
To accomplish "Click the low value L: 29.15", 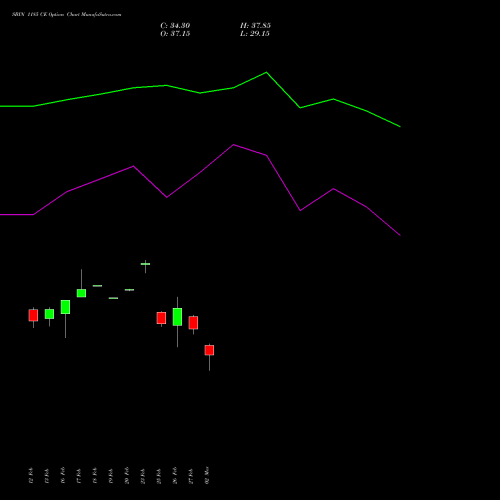I will pos(255,34).
